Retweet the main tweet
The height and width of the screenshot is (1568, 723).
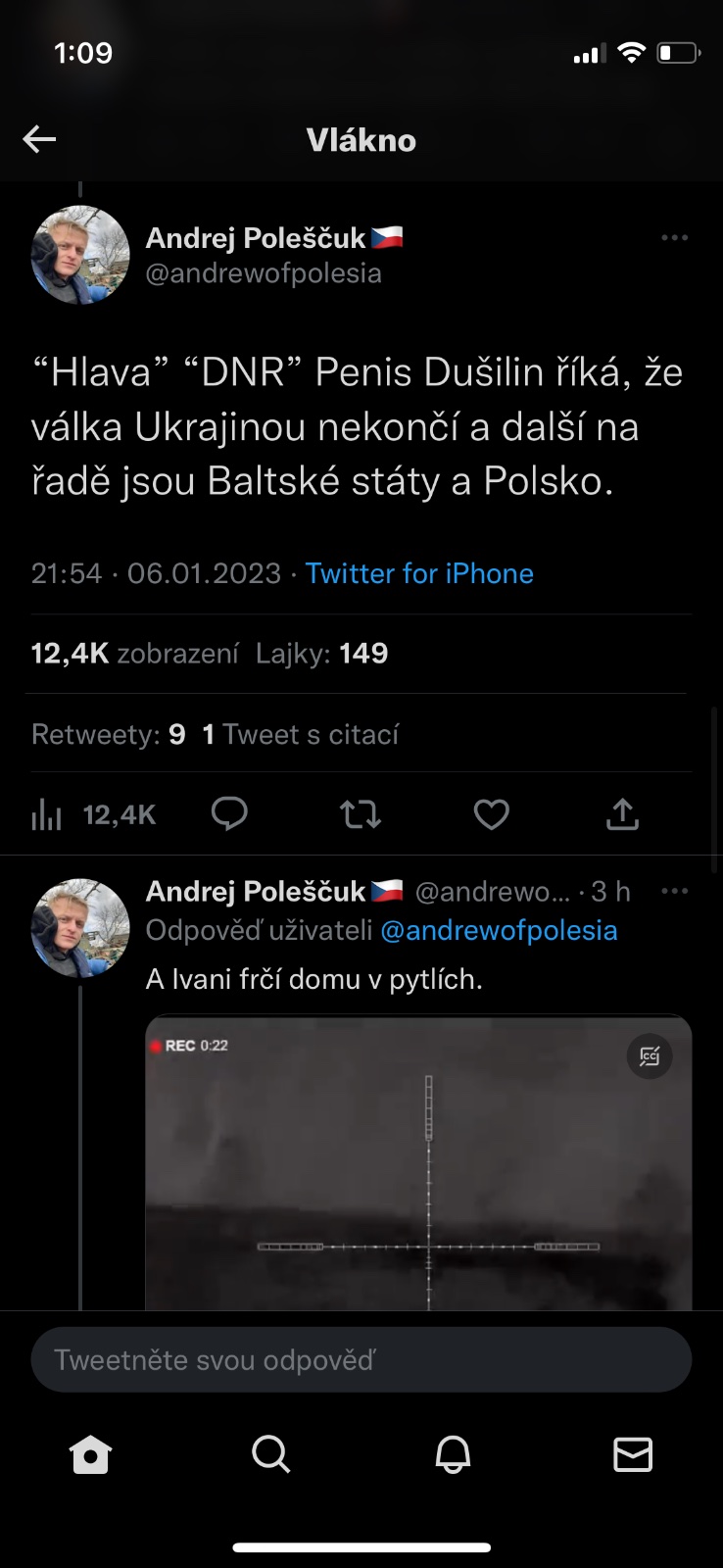point(361,814)
